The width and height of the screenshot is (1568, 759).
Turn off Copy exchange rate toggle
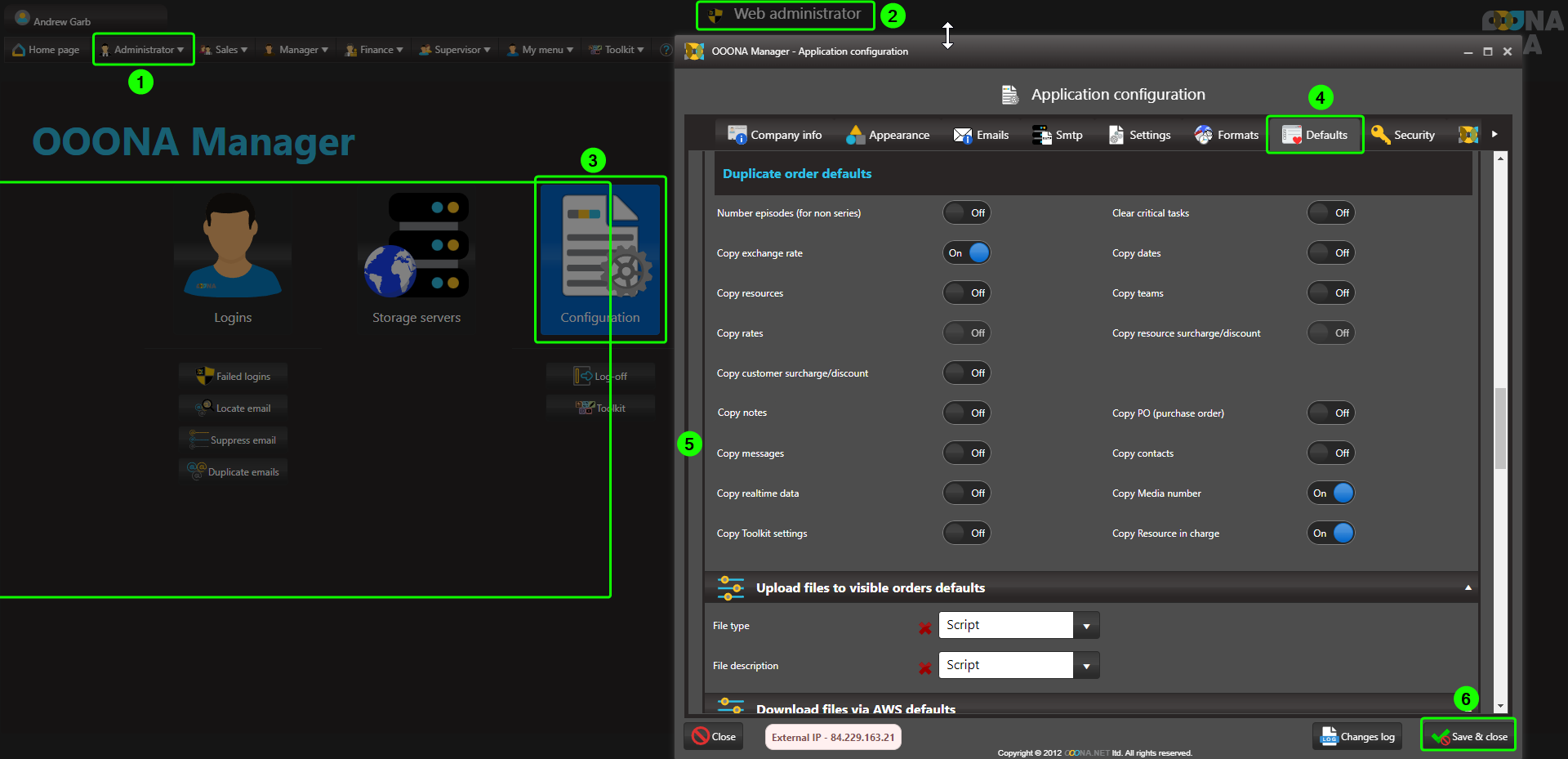pyautogui.click(x=967, y=253)
